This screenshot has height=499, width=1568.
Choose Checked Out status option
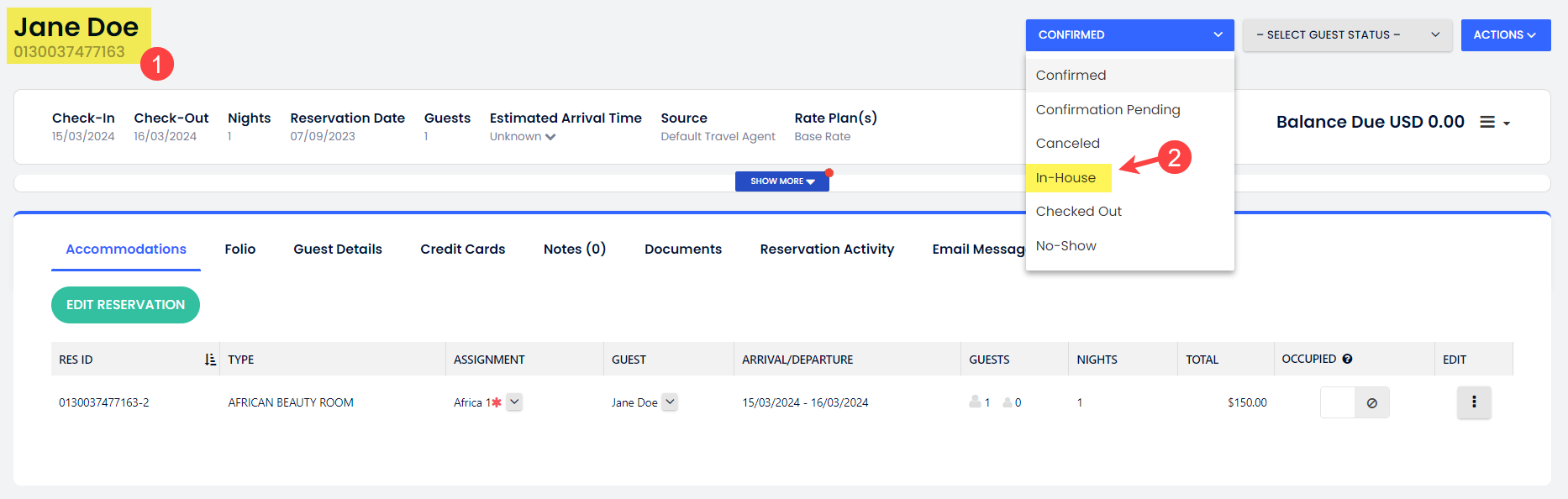(x=1078, y=212)
